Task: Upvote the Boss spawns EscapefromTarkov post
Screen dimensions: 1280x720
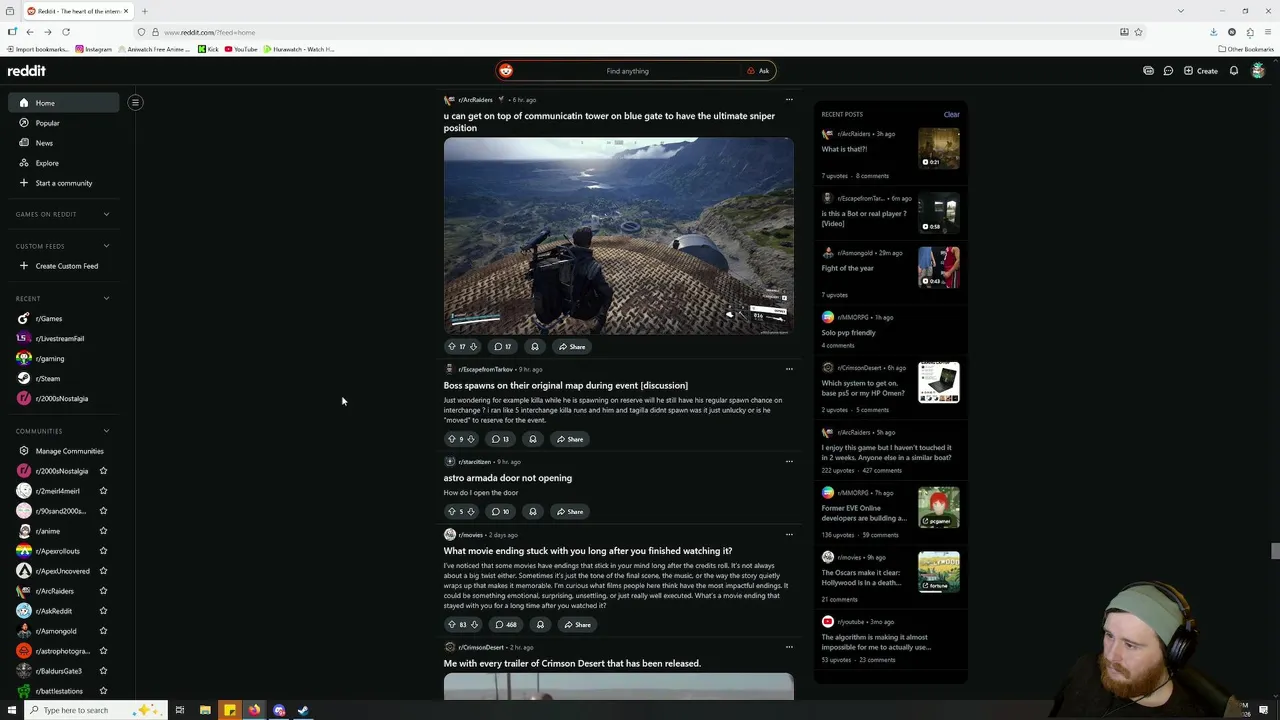Action: (x=451, y=439)
